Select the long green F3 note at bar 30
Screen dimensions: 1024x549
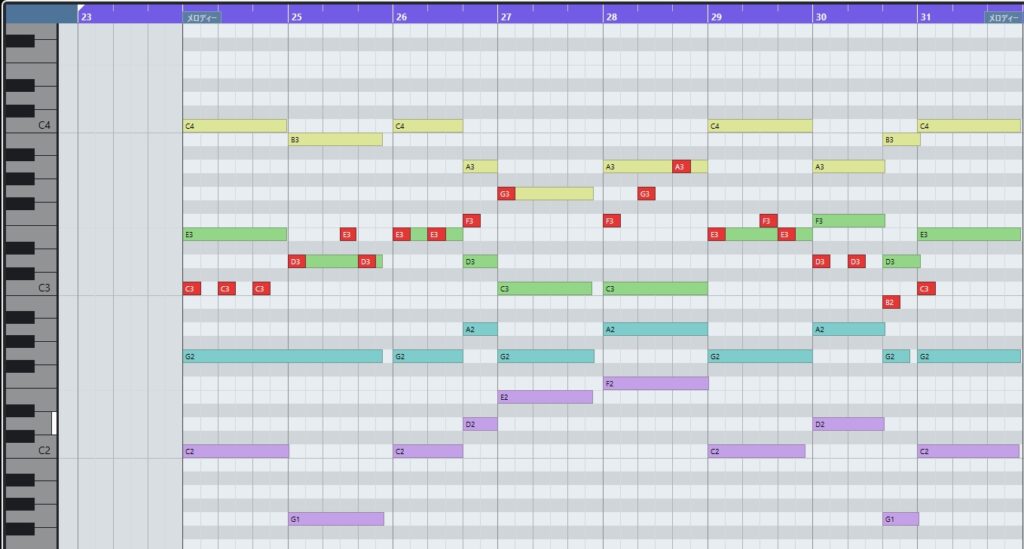[848, 221]
